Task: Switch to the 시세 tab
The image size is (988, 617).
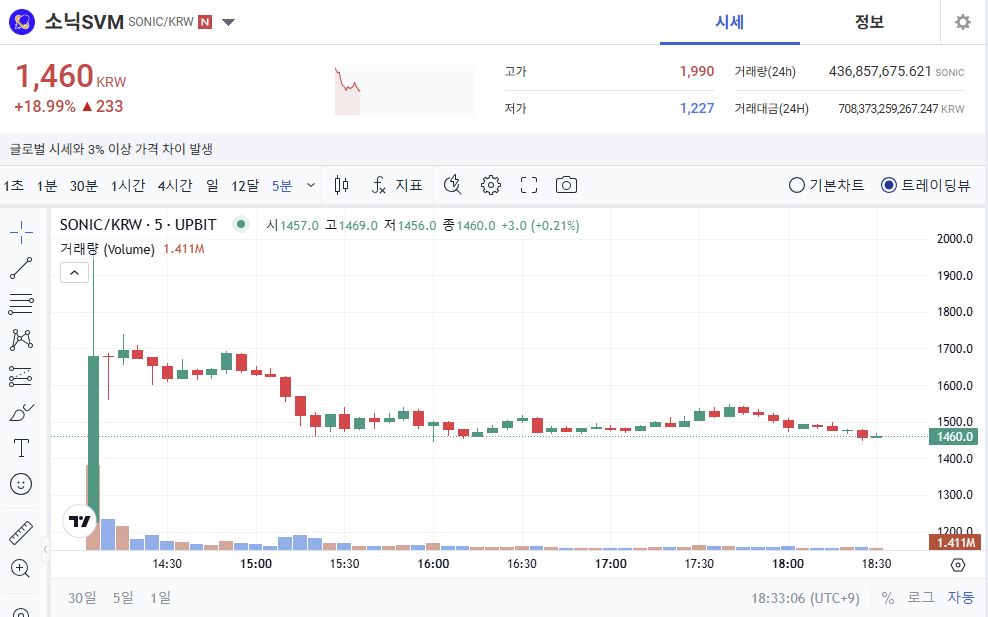Action: coord(729,22)
